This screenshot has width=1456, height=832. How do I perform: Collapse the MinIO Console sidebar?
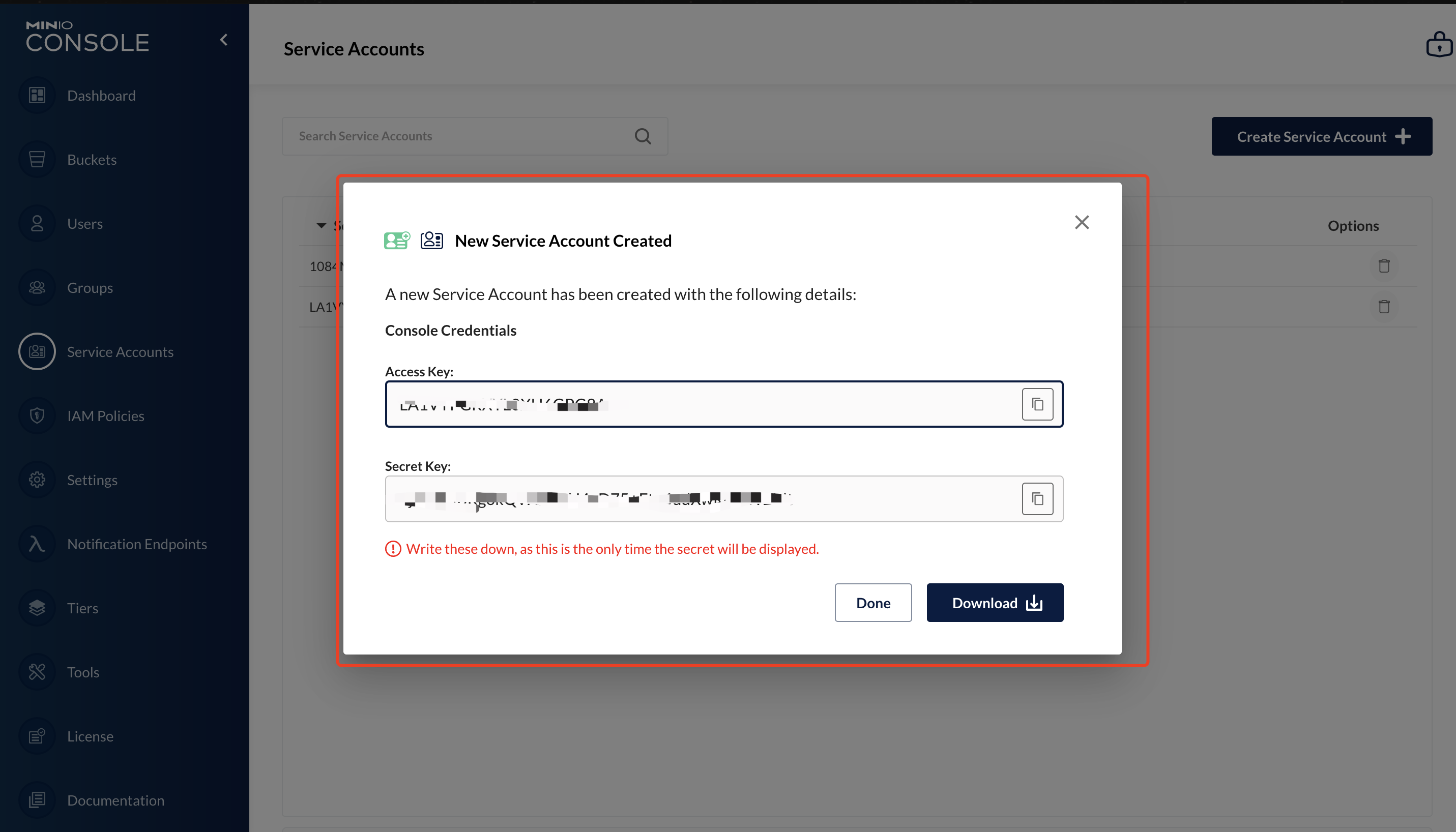pyautogui.click(x=224, y=40)
